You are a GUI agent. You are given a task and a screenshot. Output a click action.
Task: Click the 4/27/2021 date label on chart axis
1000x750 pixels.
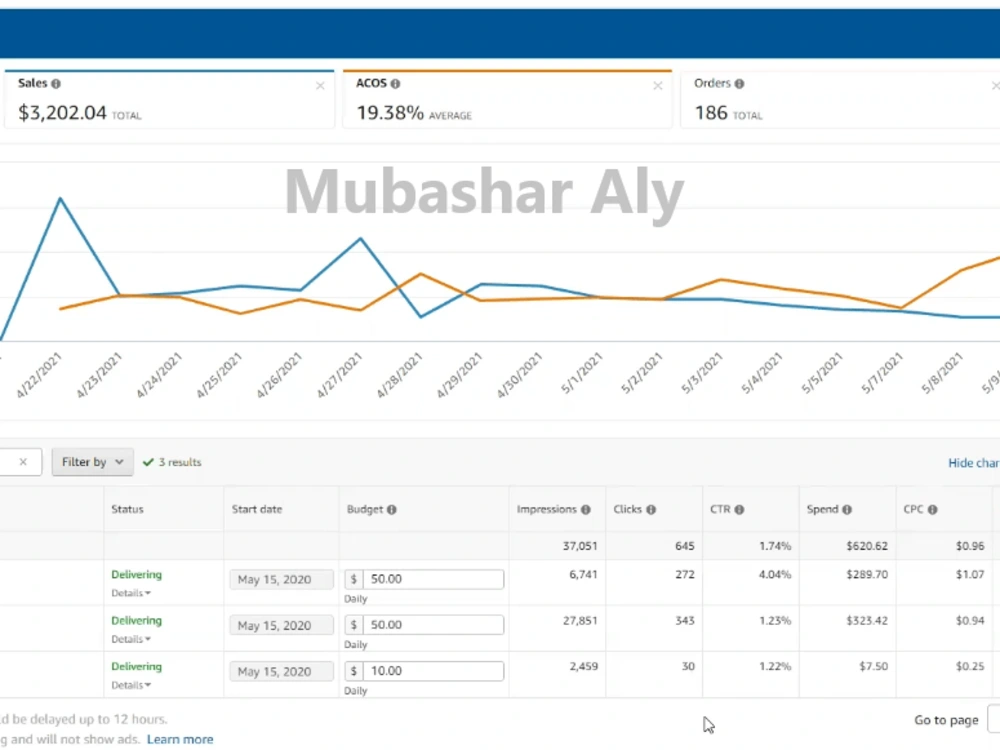click(x=339, y=375)
